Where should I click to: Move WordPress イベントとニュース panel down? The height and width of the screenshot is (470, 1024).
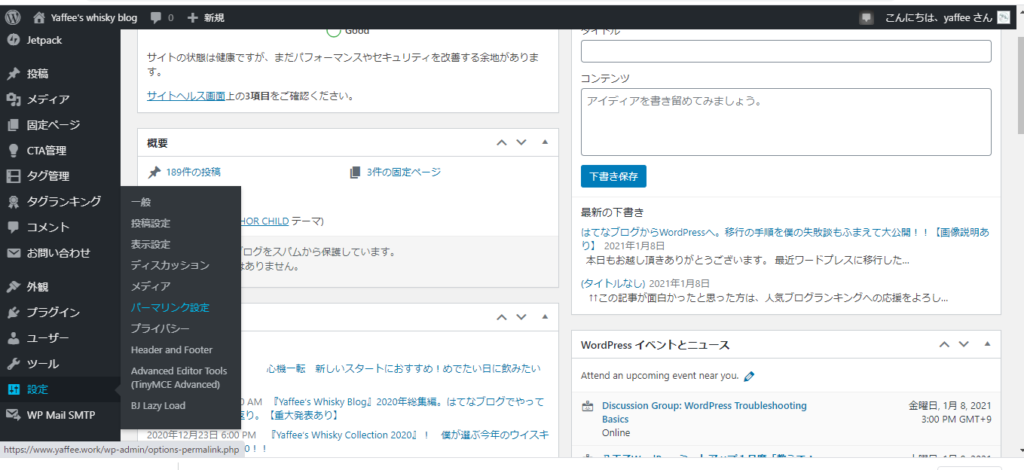[964, 344]
